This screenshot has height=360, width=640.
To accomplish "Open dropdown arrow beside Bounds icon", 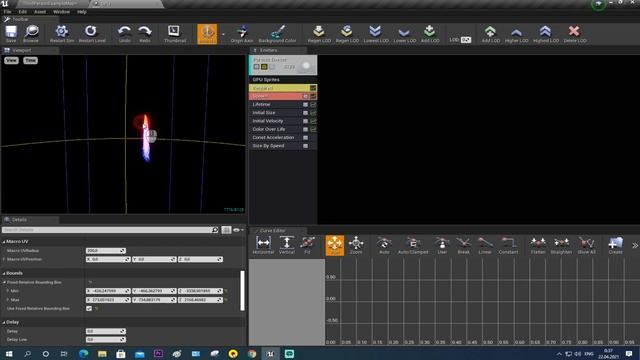I will [x=223, y=34].
